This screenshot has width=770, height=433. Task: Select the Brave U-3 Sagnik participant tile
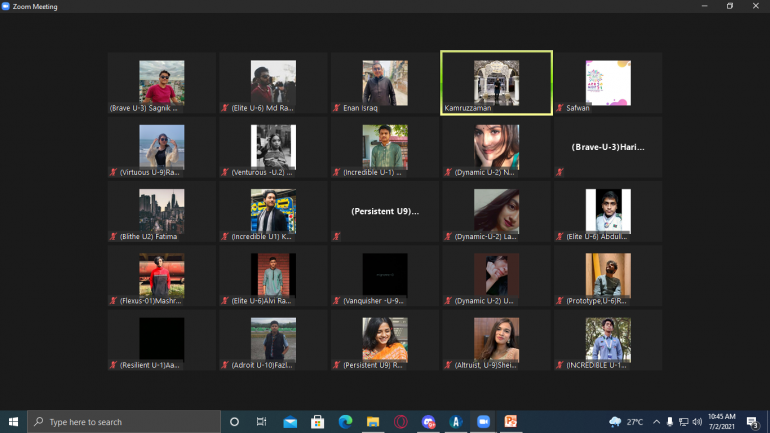[162, 83]
